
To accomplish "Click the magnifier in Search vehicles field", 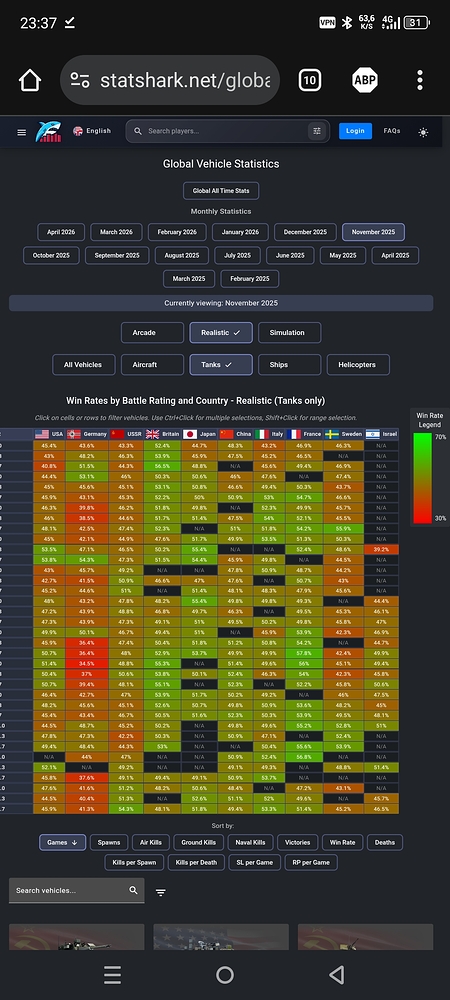I will click(133, 890).
